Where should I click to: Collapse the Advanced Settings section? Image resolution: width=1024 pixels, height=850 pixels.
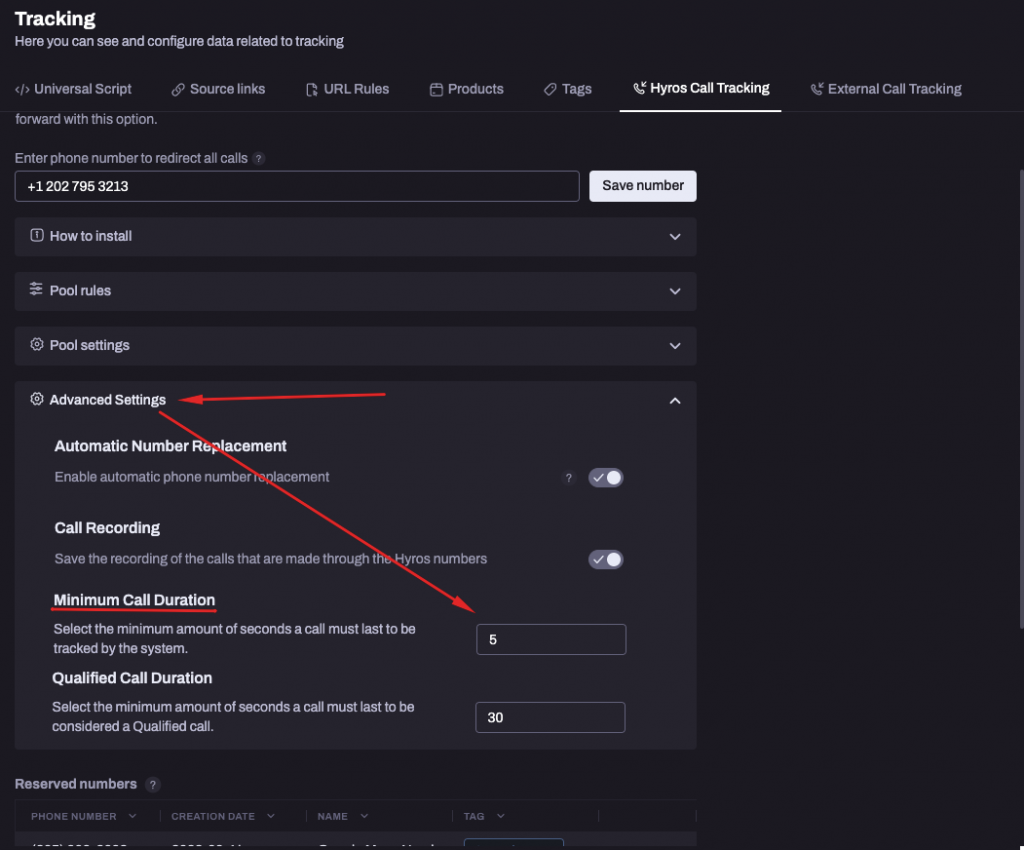[675, 400]
